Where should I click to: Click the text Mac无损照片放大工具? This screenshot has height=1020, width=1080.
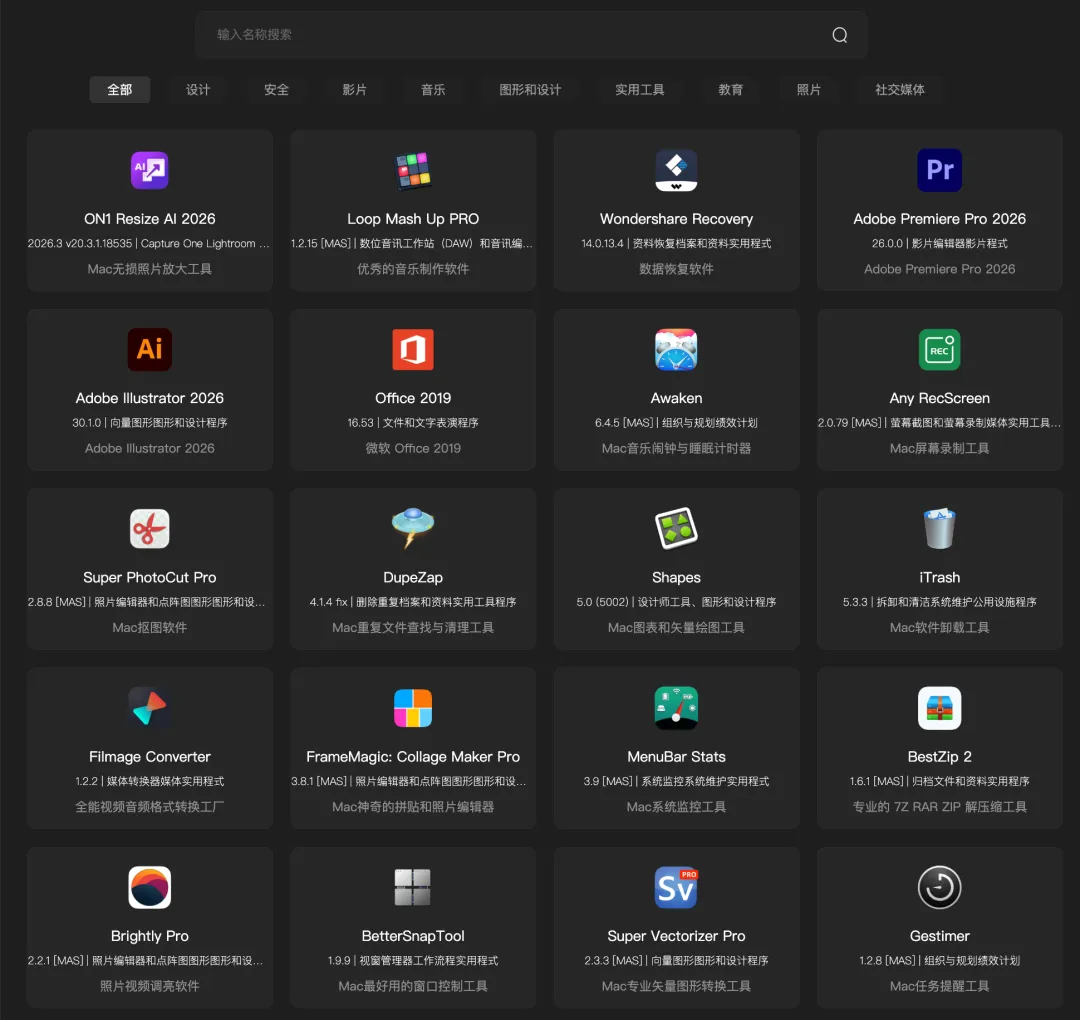(x=149, y=269)
